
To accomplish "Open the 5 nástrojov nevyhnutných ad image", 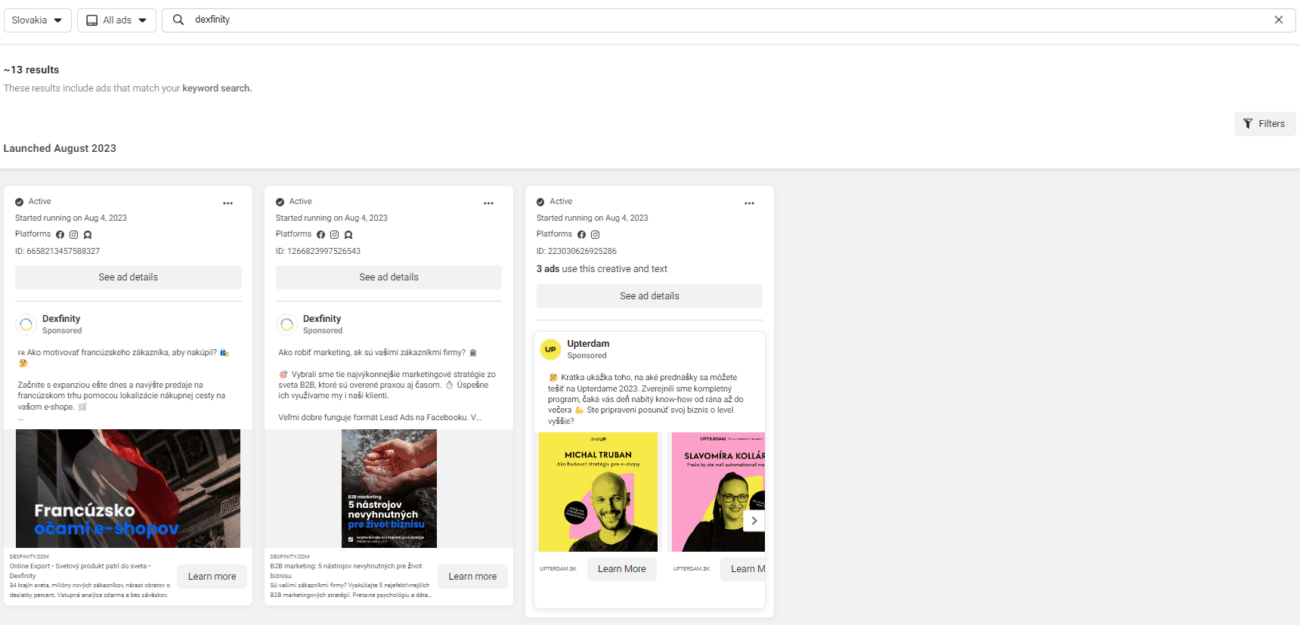I will [x=389, y=488].
